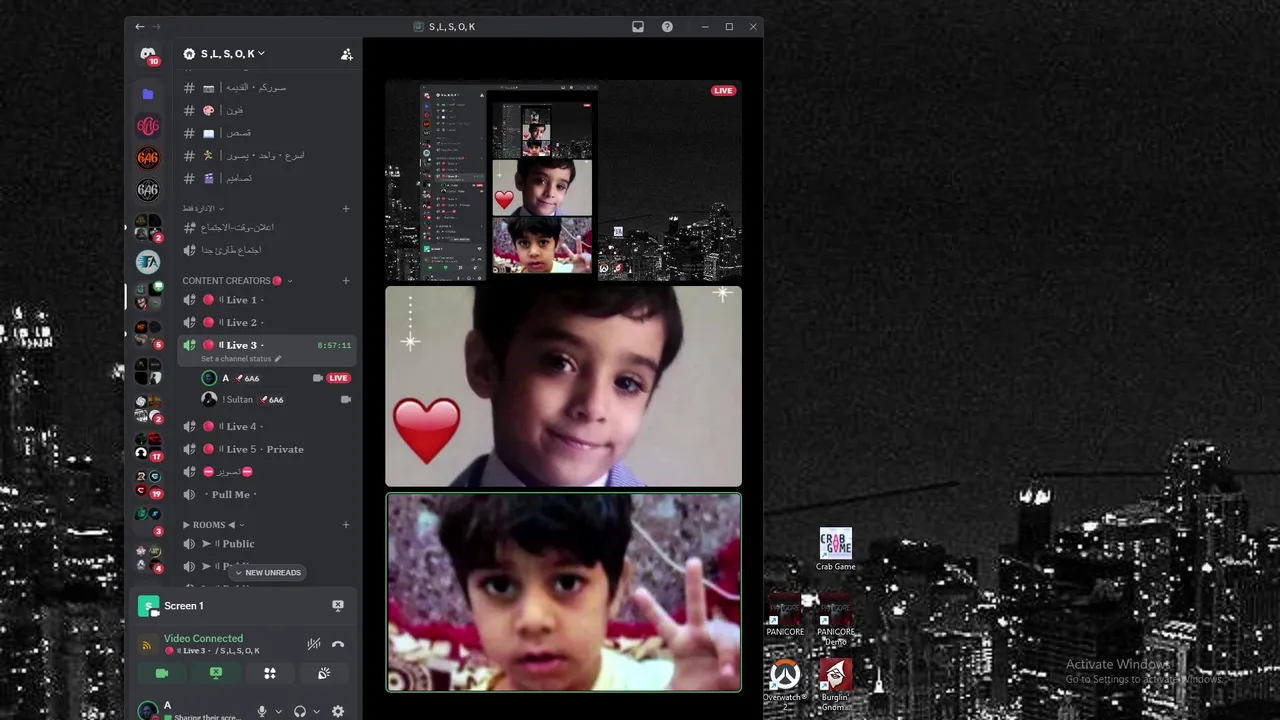
Task: Open the تصاميم text channel
Action: tap(267, 178)
